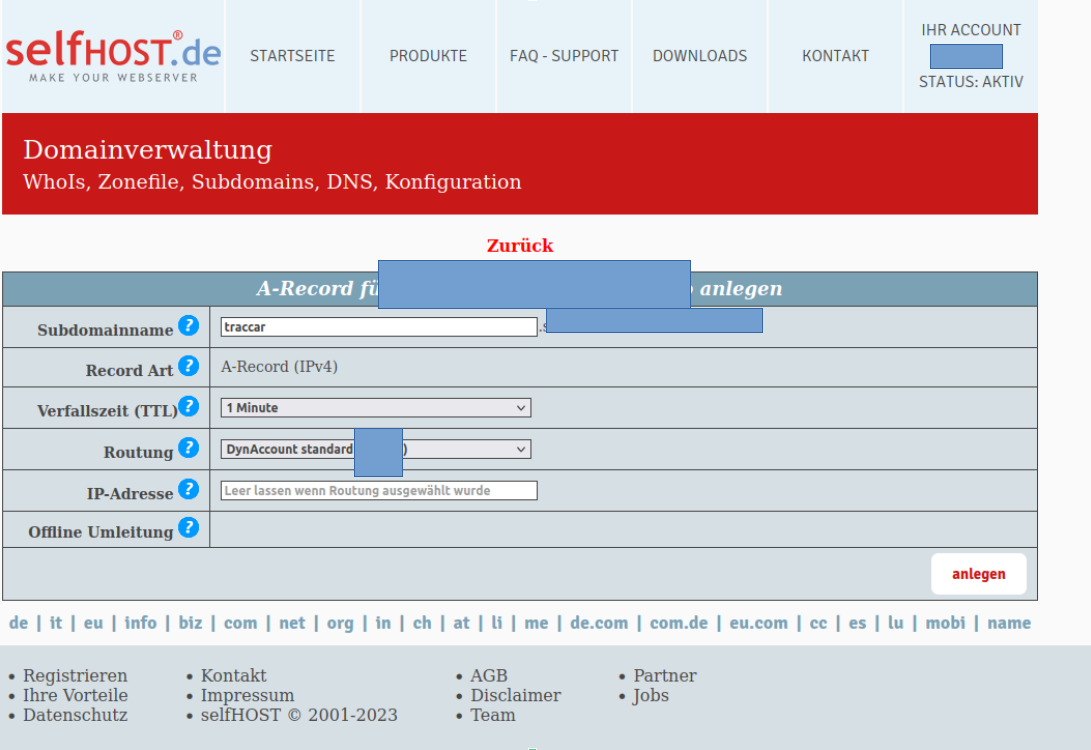Click the red Zurück link
This screenshot has height=750, width=1091.
(x=519, y=246)
